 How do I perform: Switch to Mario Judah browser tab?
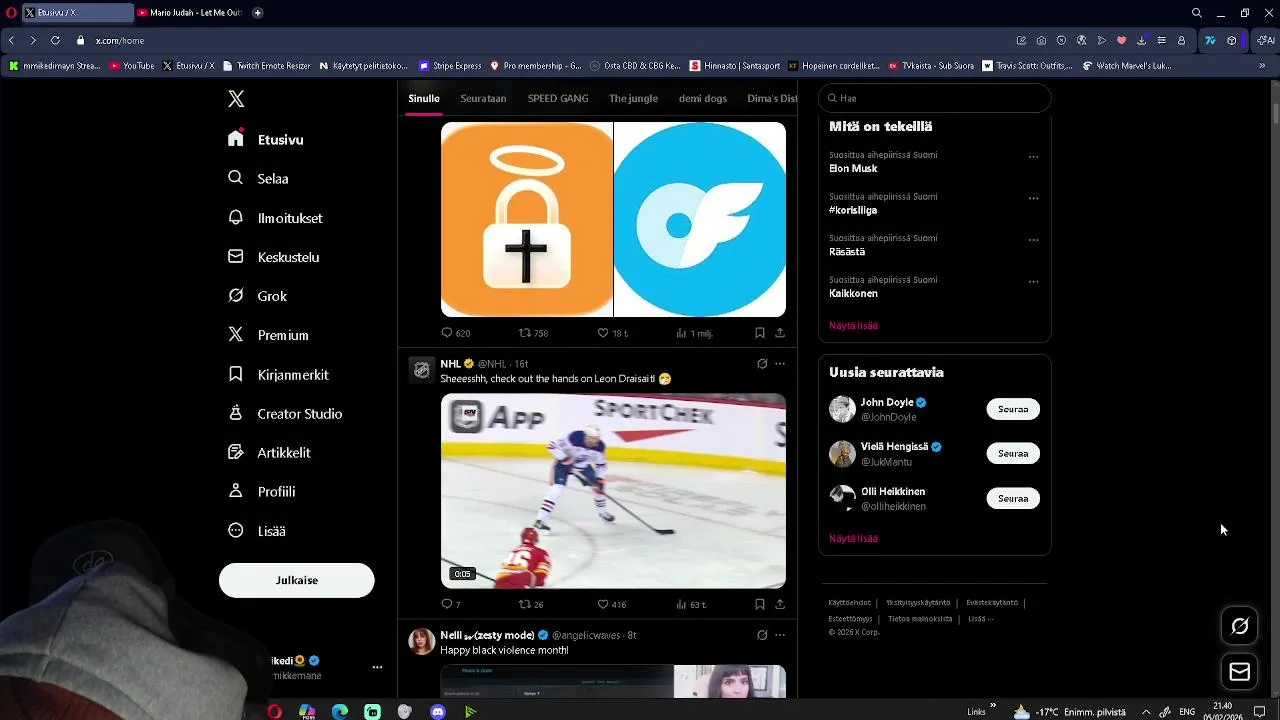point(190,13)
